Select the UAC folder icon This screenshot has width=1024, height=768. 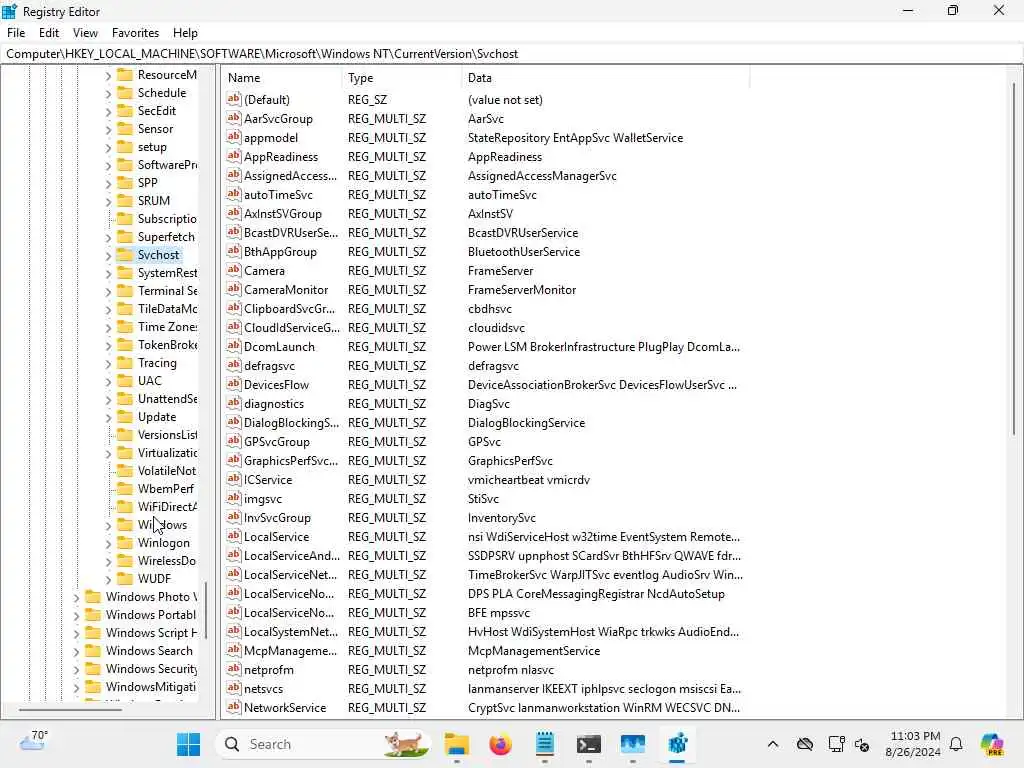[125, 381]
